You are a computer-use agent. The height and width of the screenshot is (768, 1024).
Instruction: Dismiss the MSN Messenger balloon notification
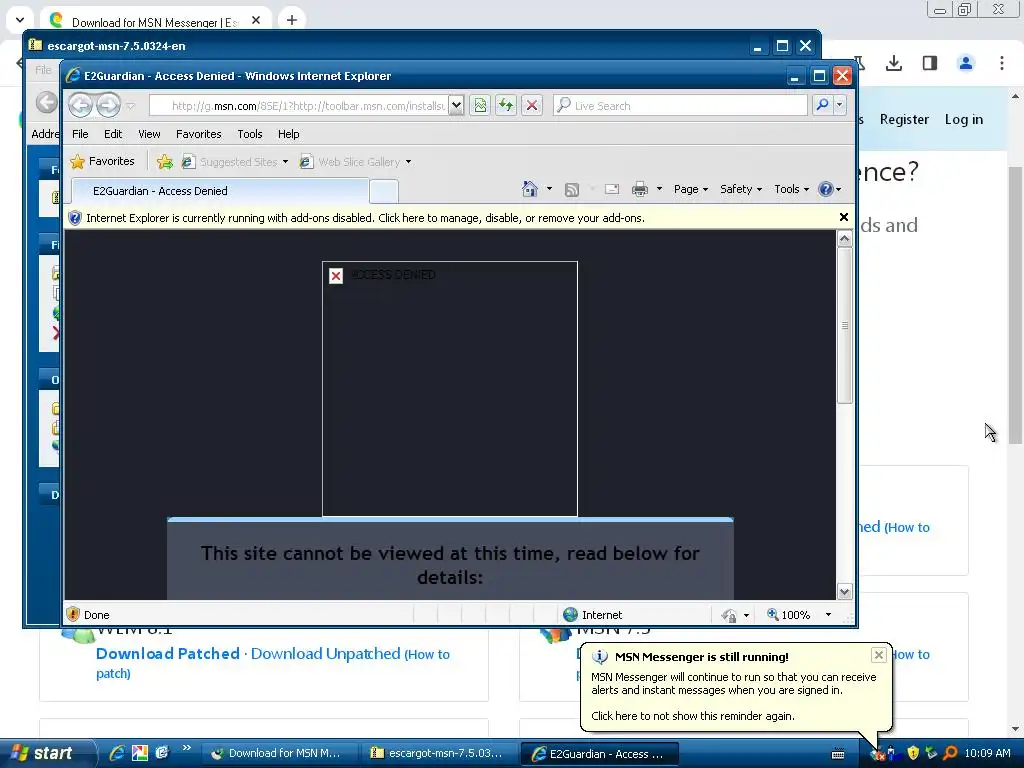coord(878,654)
